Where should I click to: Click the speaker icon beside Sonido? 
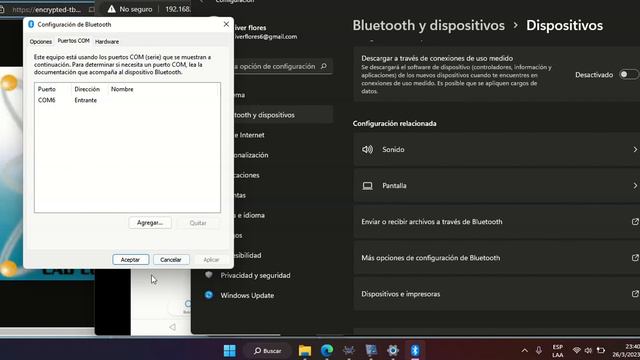(367, 149)
